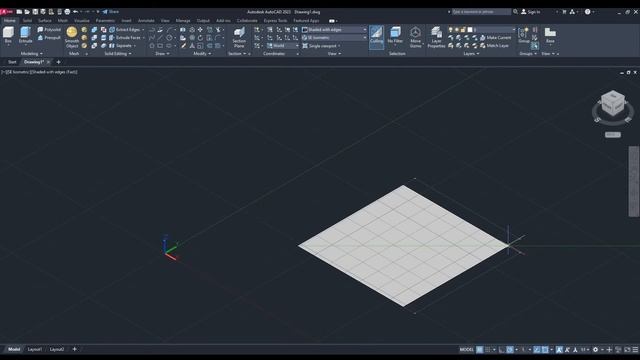
Task: Open the Shaded with edges visual style dropdown
Action: click(x=334, y=30)
